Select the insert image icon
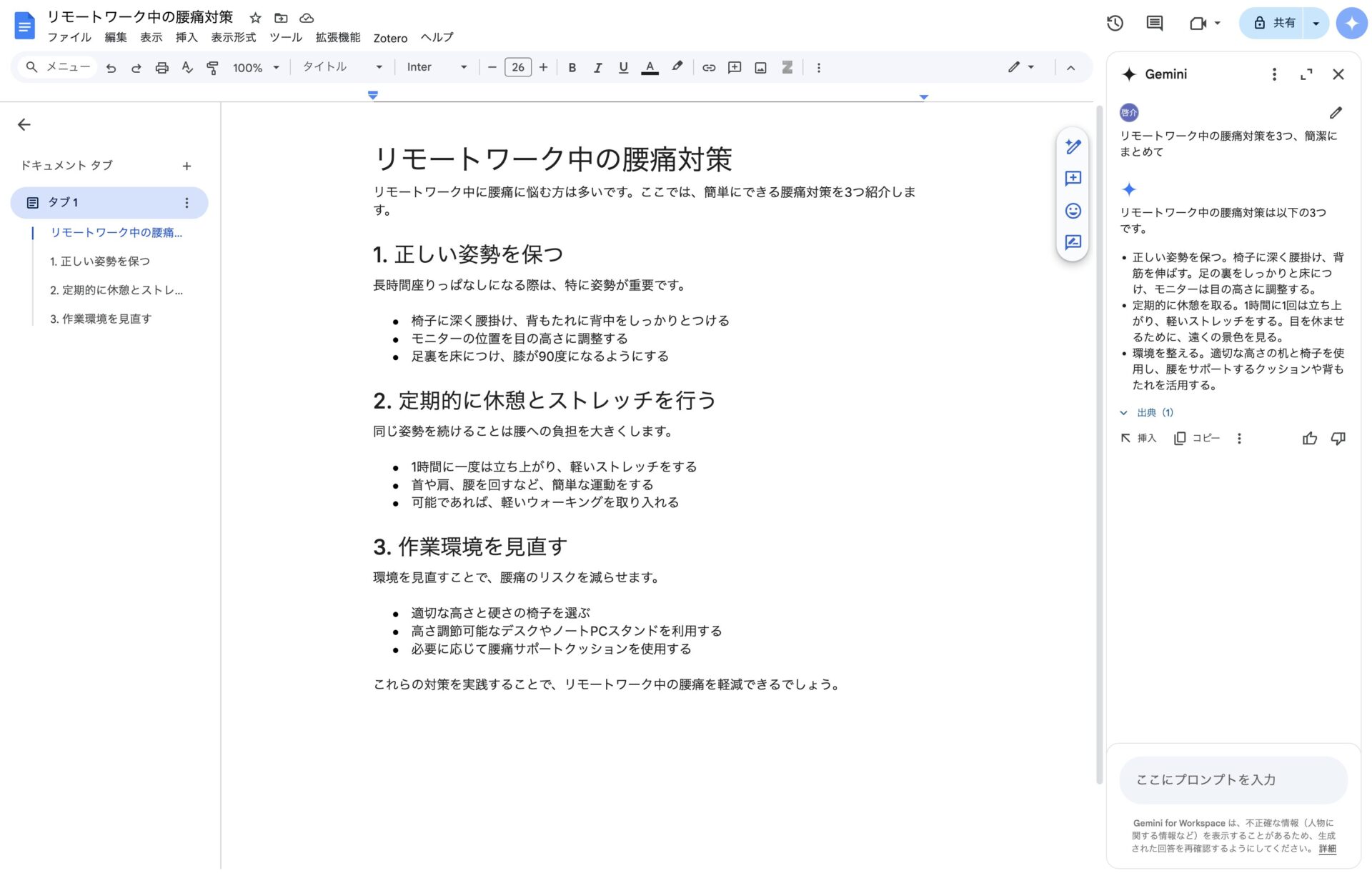This screenshot has width=1372, height=873. (x=760, y=67)
